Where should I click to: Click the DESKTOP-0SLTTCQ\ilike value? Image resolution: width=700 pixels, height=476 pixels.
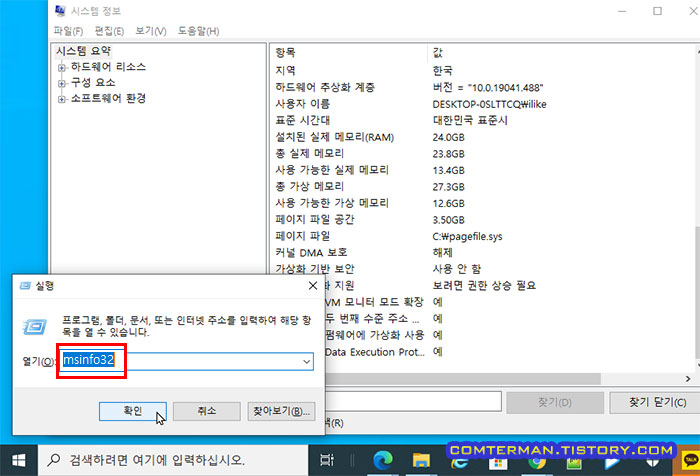click(x=489, y=104)
